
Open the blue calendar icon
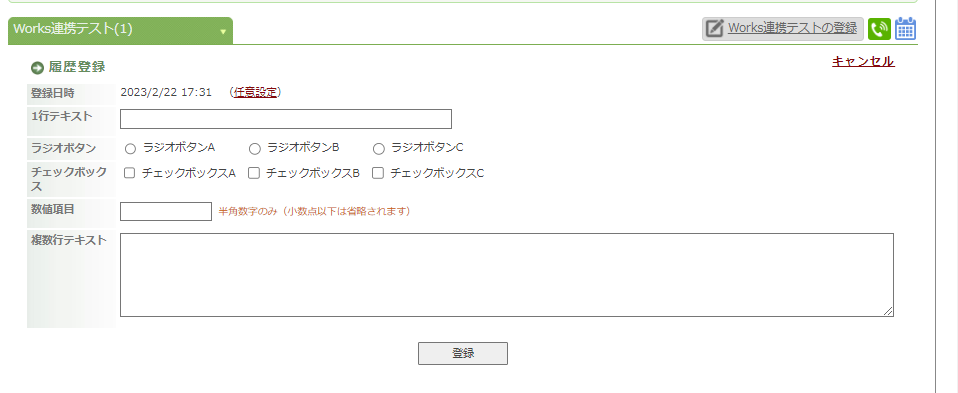pos(905,29)
